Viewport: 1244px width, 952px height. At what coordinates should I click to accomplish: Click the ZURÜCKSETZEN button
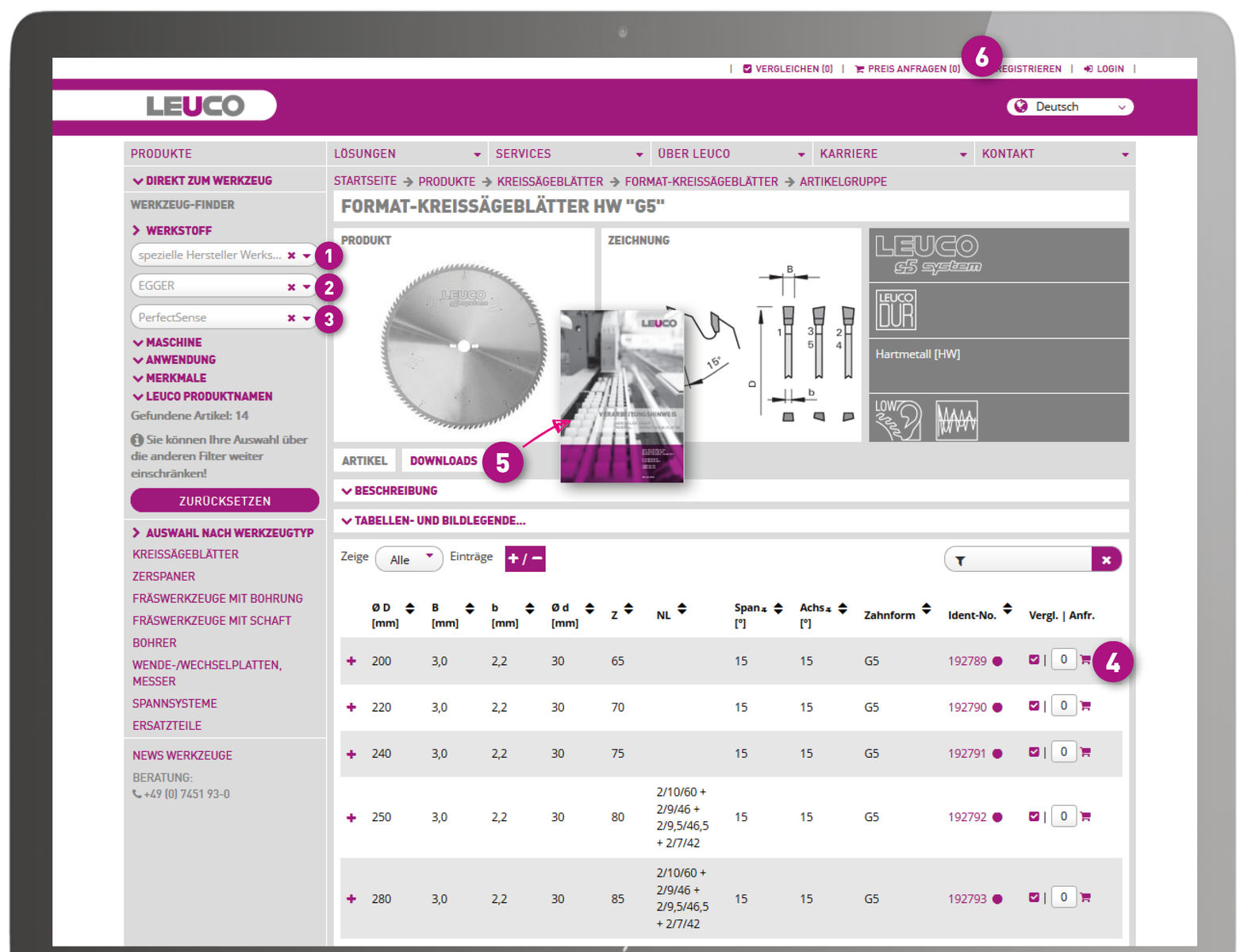(x=225, y=501)
